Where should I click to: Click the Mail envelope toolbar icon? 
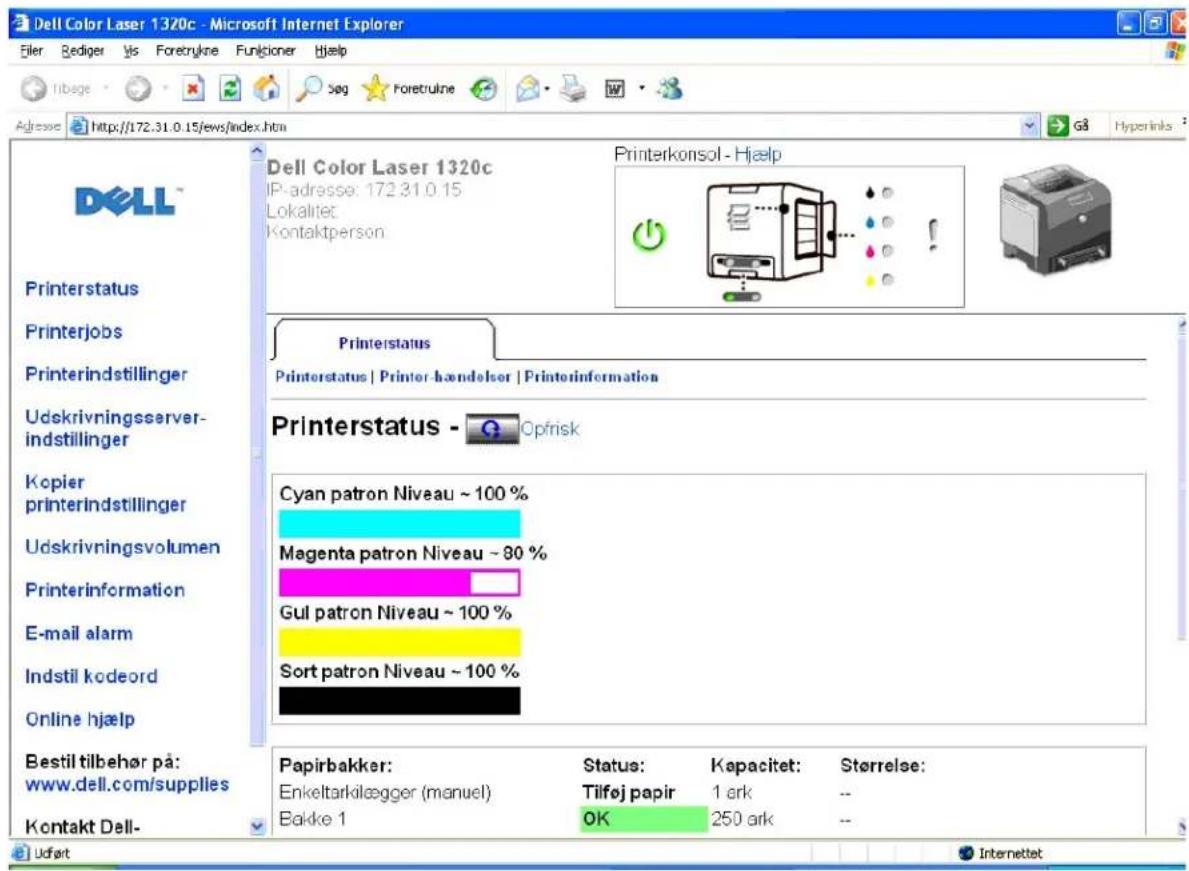pyautogui.click(x=528, y=89)
